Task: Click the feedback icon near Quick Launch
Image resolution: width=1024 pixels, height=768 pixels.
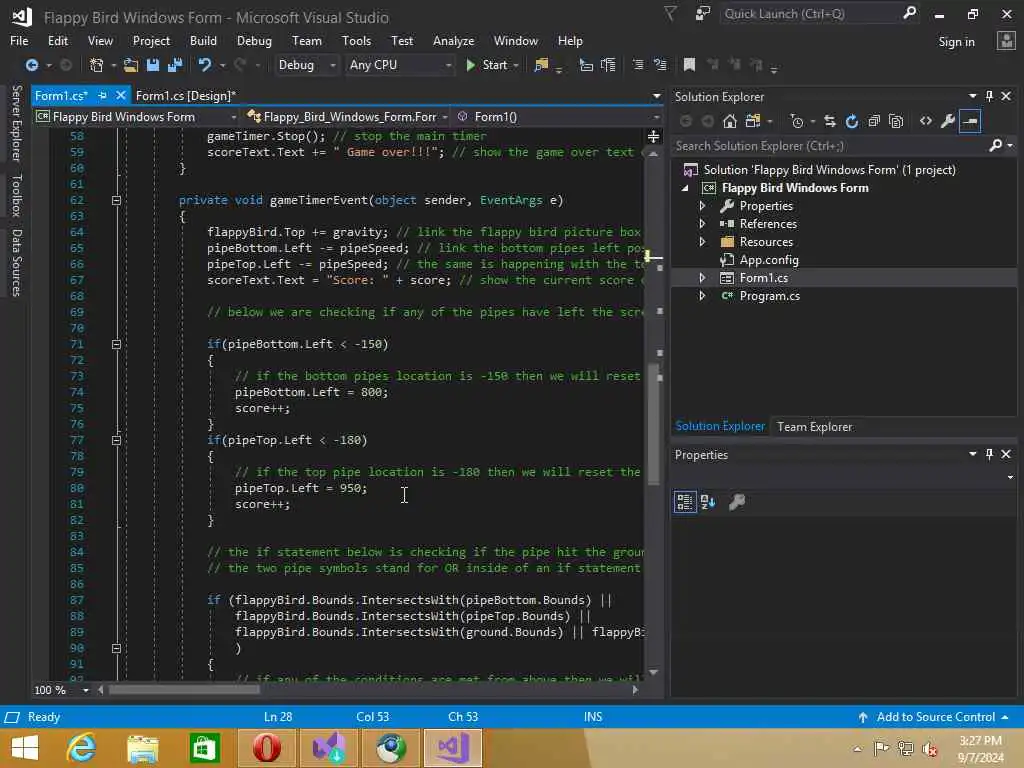Action: point(703,14)
